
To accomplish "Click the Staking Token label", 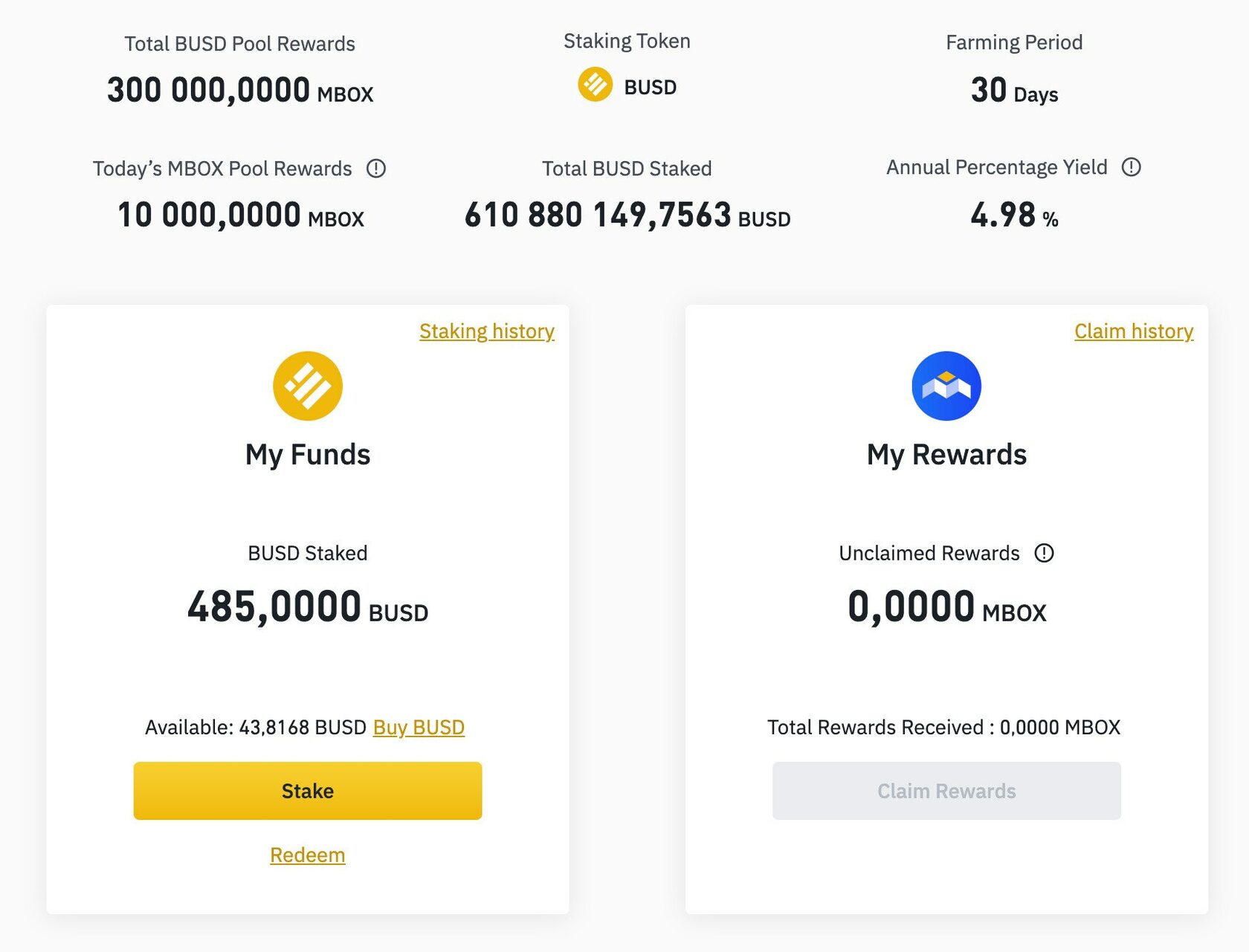I will 627,42.
